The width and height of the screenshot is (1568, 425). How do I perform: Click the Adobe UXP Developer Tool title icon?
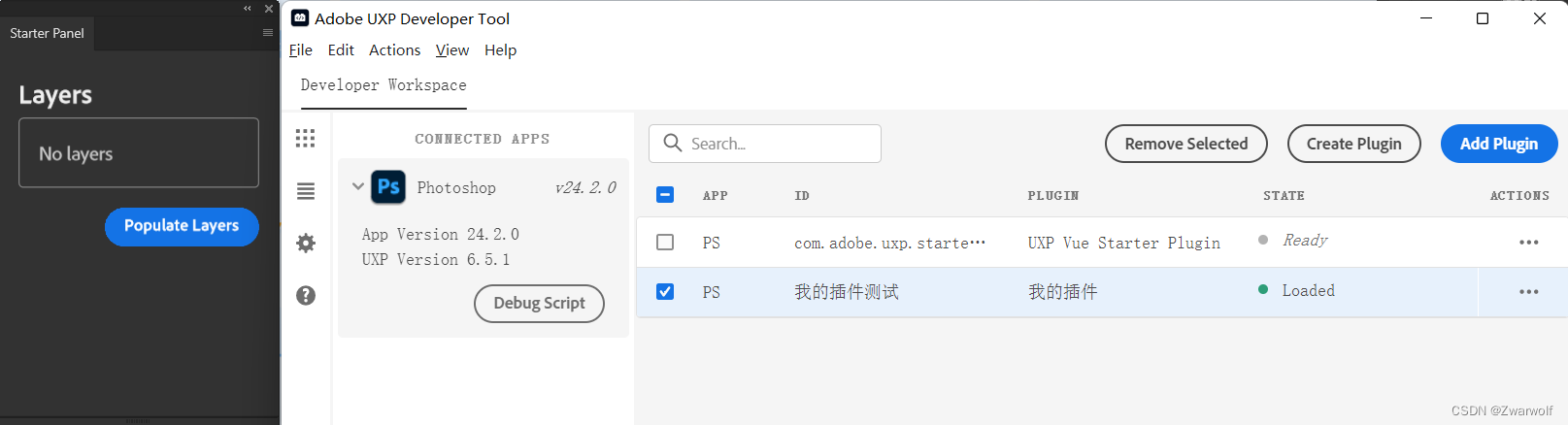coord(301,17)
